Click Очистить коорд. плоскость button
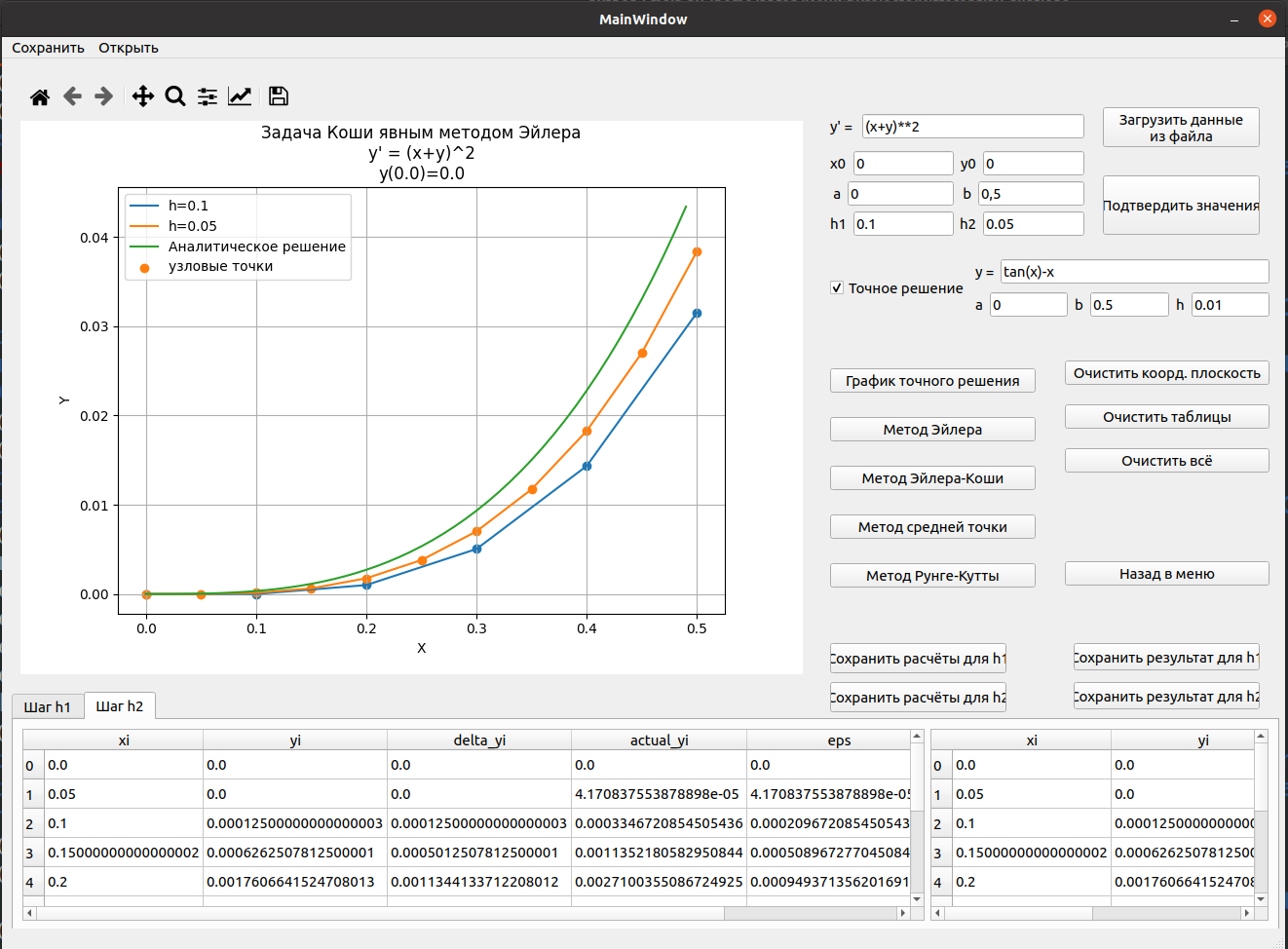The image size is (1288, 949). (x=1167, y=373)
